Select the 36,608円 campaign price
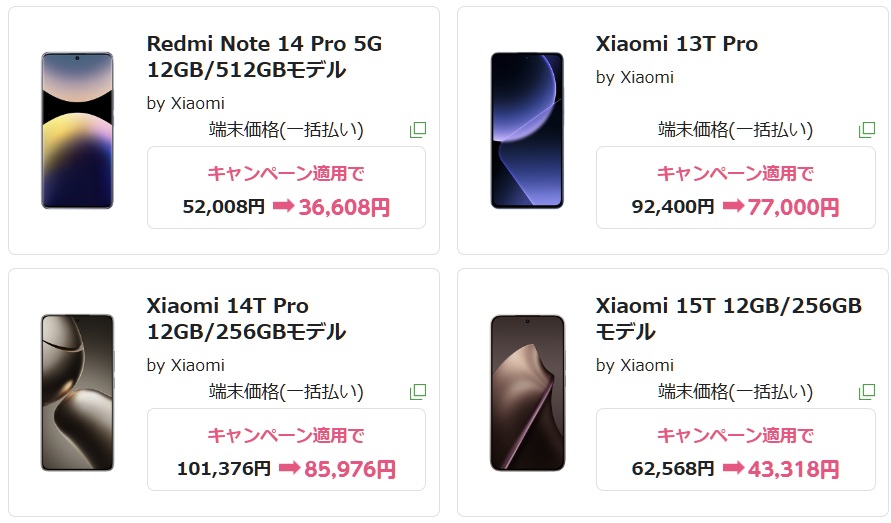The height and width of the screenshot is (523, 891). (343, 207)
